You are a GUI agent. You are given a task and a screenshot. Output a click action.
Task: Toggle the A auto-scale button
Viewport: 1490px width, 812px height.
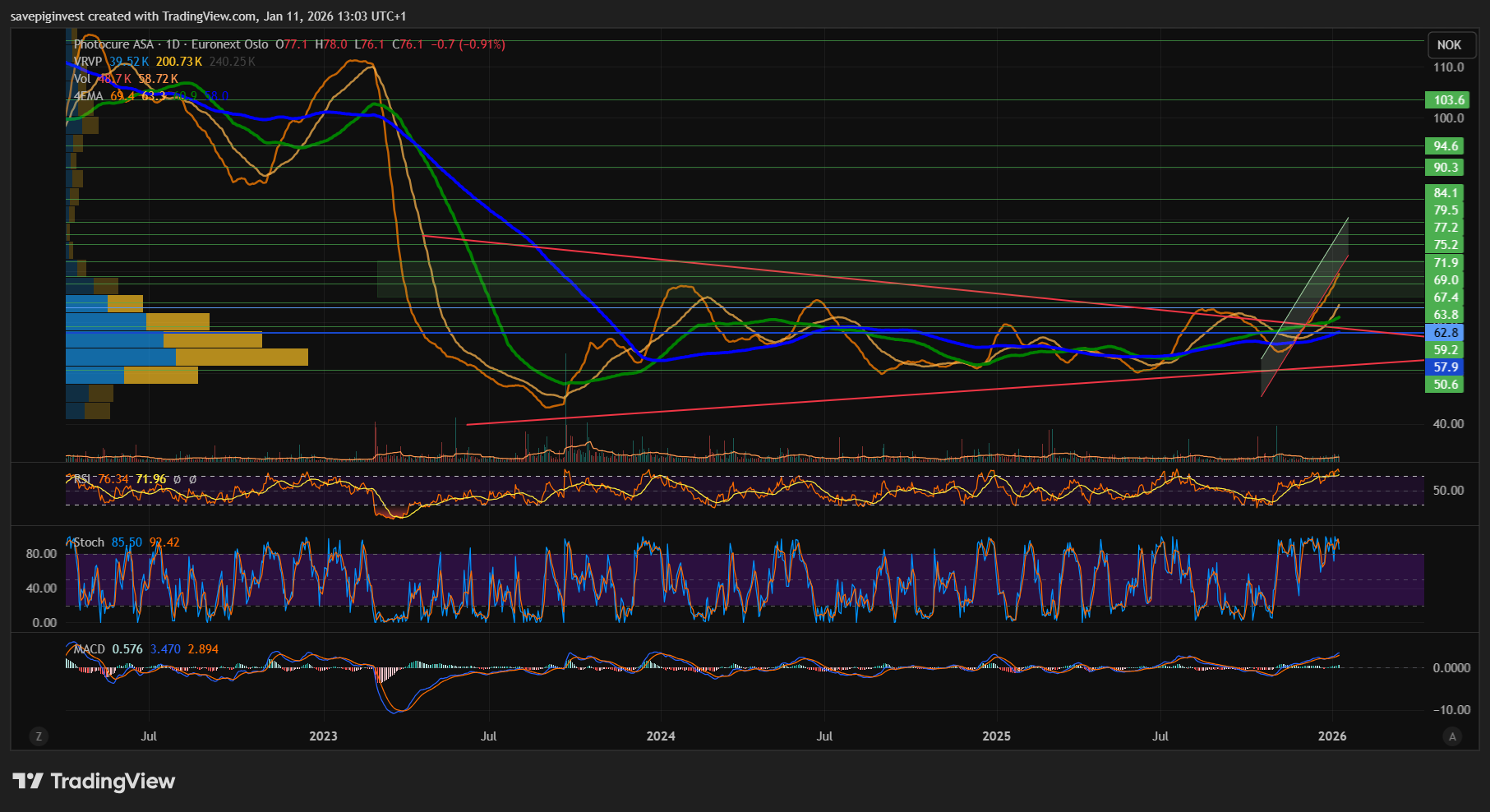tap(1452, 736)
